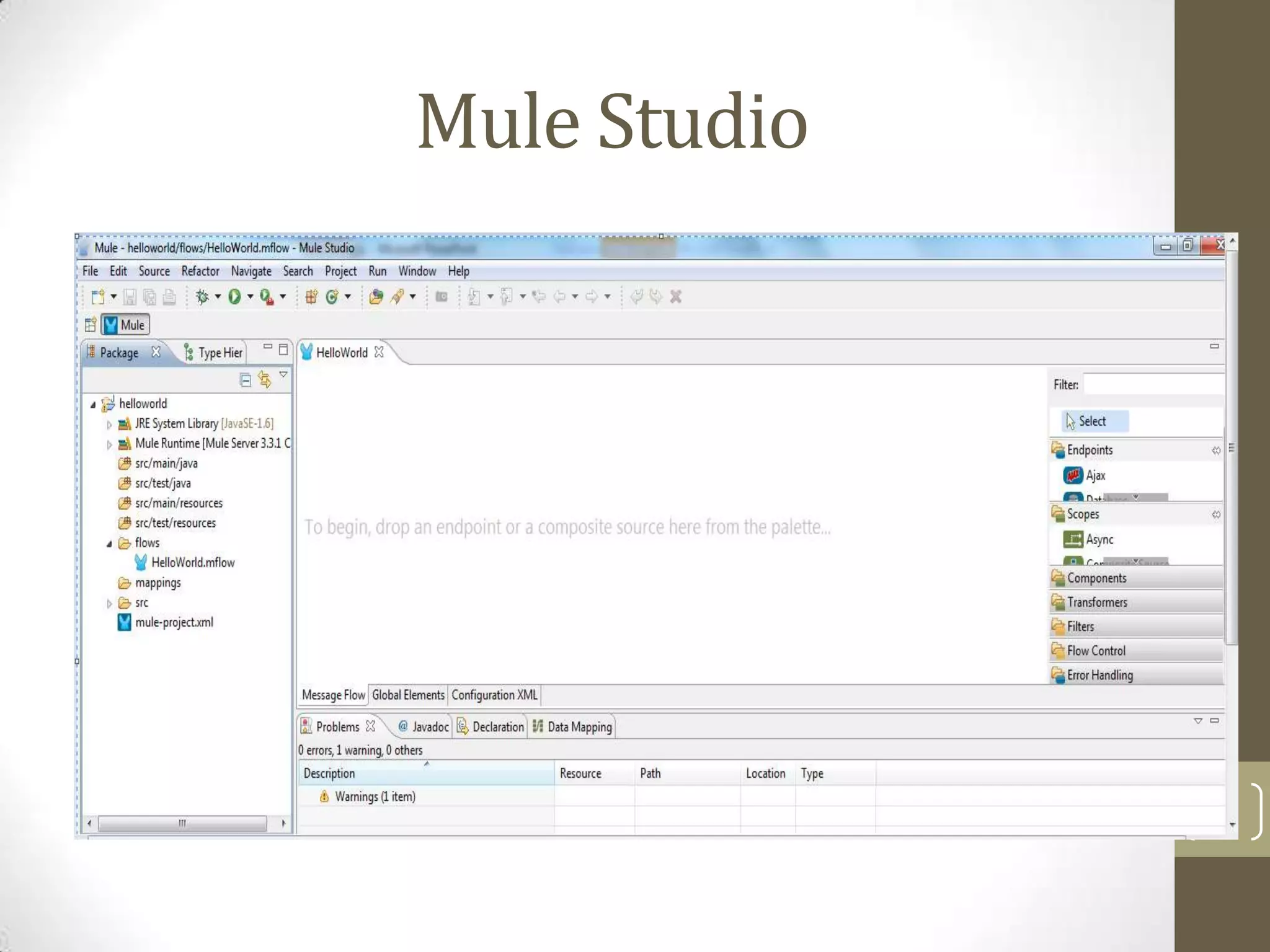Viewport: 1270px width, 952px height.
Task: Open the File menu
Action: click(x=90, y=271)
